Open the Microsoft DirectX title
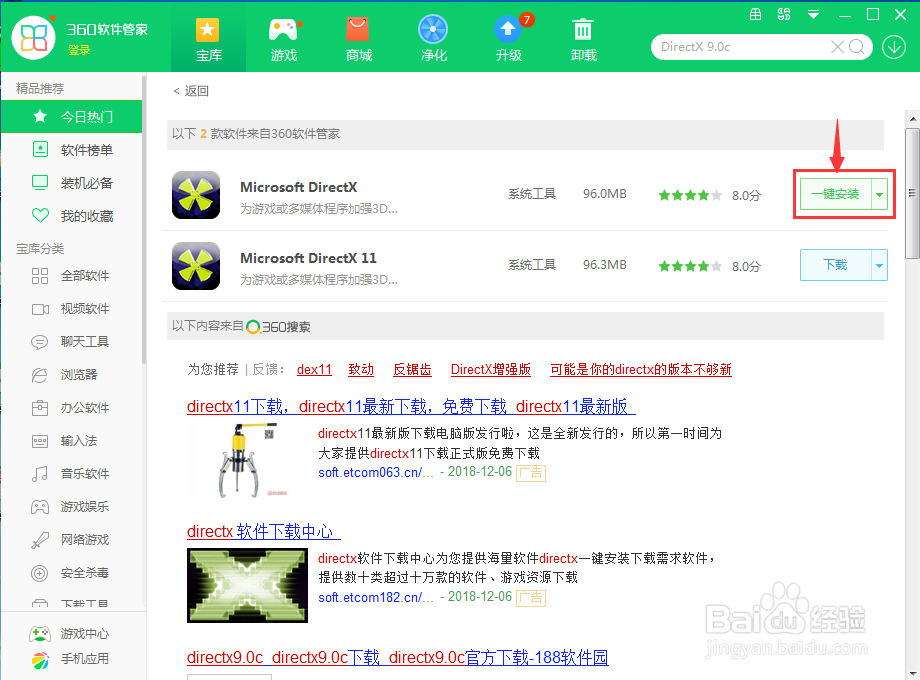 coord(299,187)
